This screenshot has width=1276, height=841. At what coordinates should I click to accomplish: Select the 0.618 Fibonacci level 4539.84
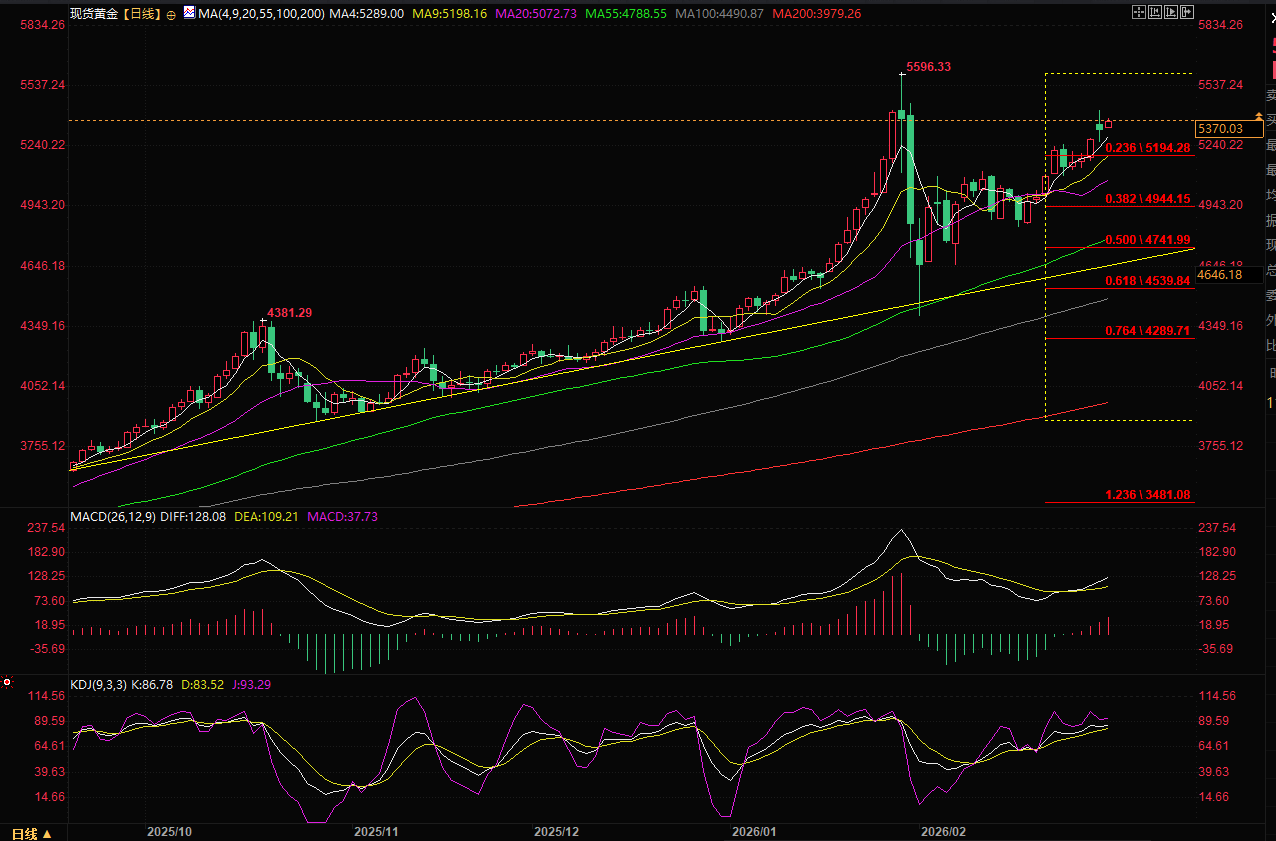click(x=1147, y=281)
